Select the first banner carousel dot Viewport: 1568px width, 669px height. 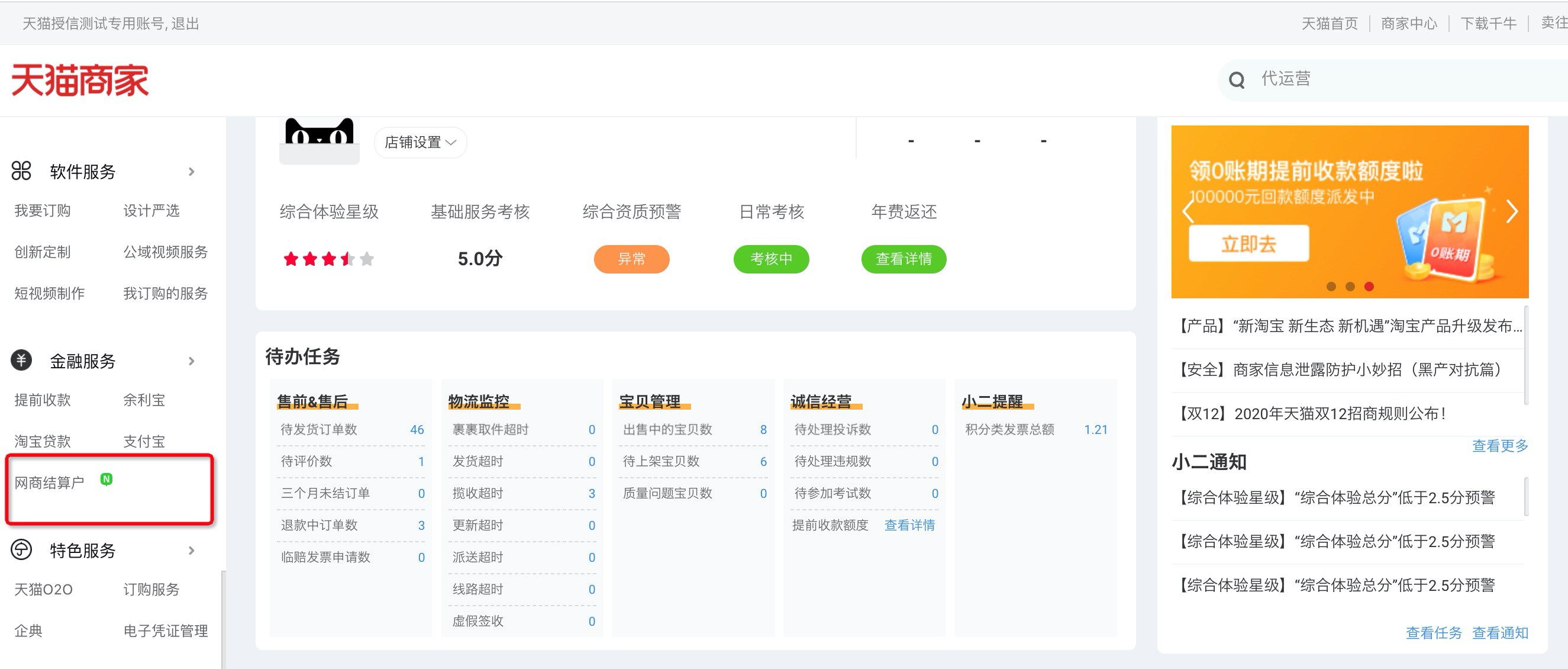(1331, 287)
